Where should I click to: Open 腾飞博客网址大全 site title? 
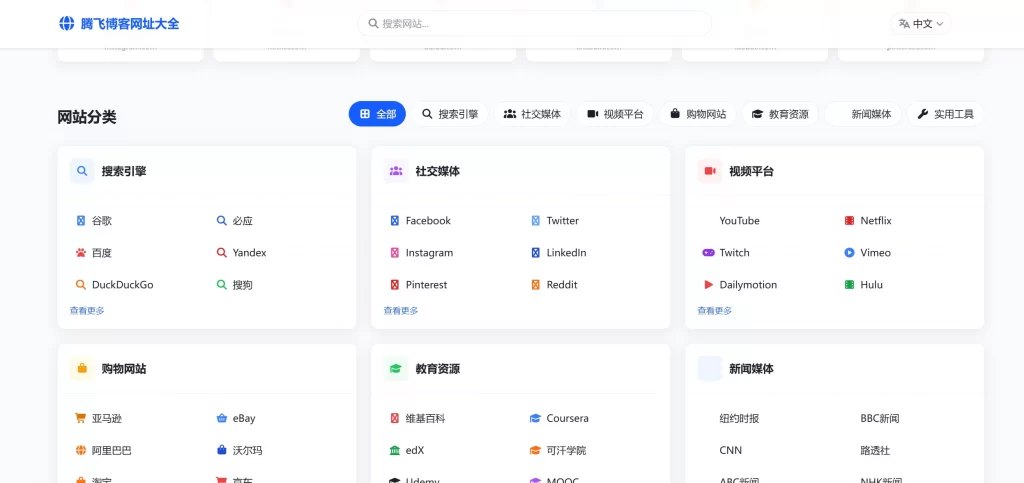point(129,24)
